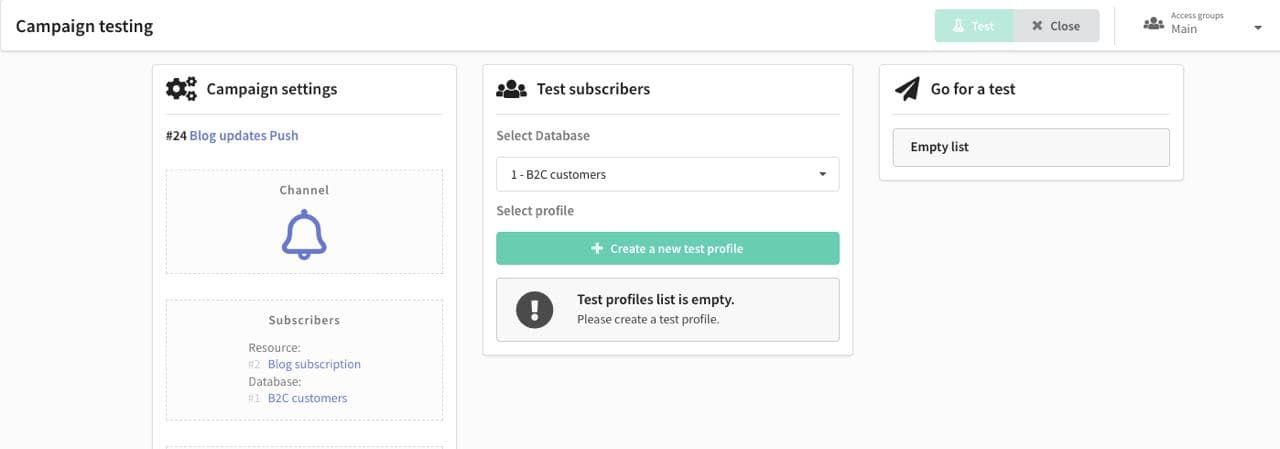This screenshot has height=449, width=1280.
Task: Click the bell channel icon
Action: click(304, 236)
